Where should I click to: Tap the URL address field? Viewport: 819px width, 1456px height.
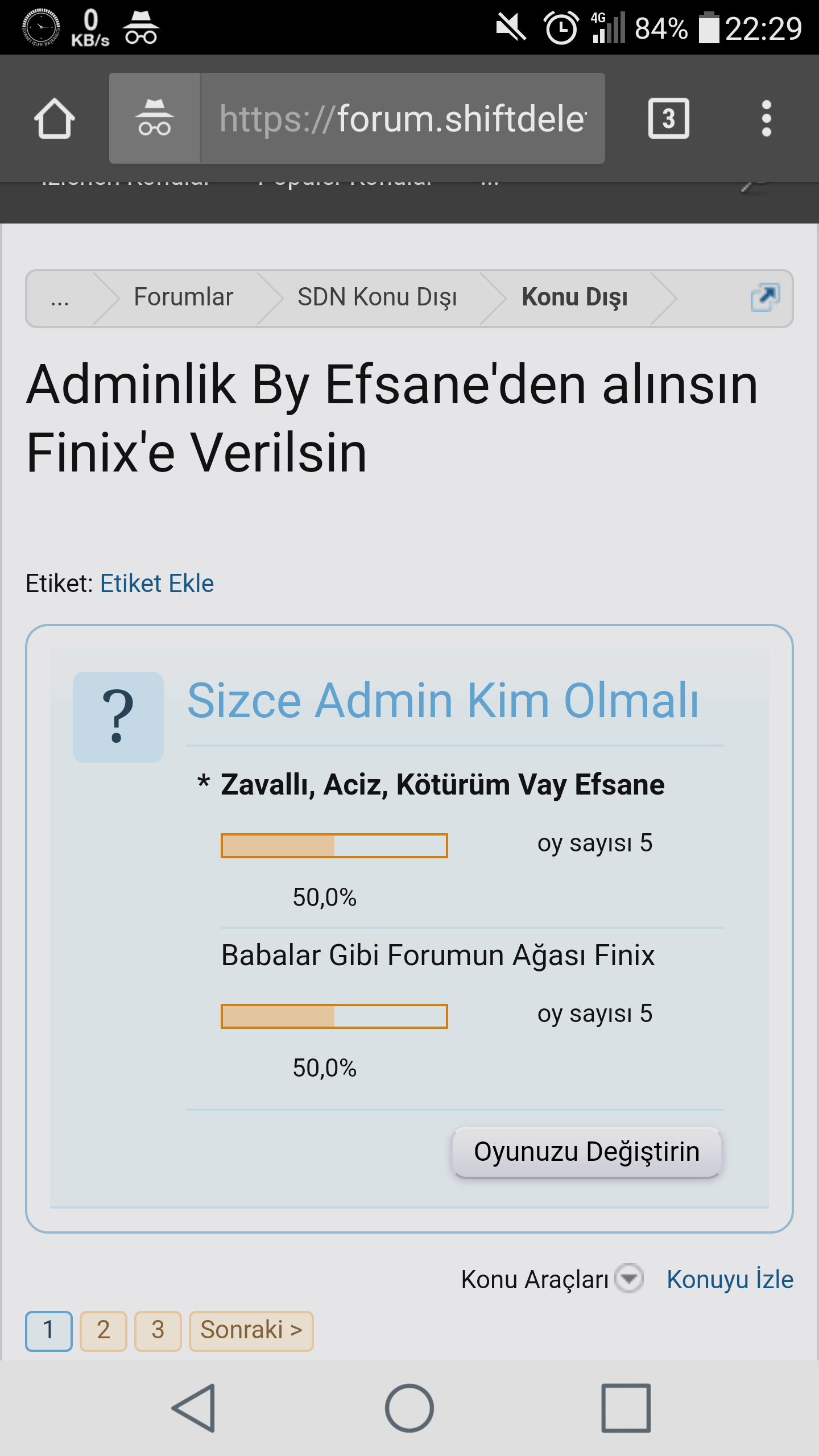coord(403,118)
